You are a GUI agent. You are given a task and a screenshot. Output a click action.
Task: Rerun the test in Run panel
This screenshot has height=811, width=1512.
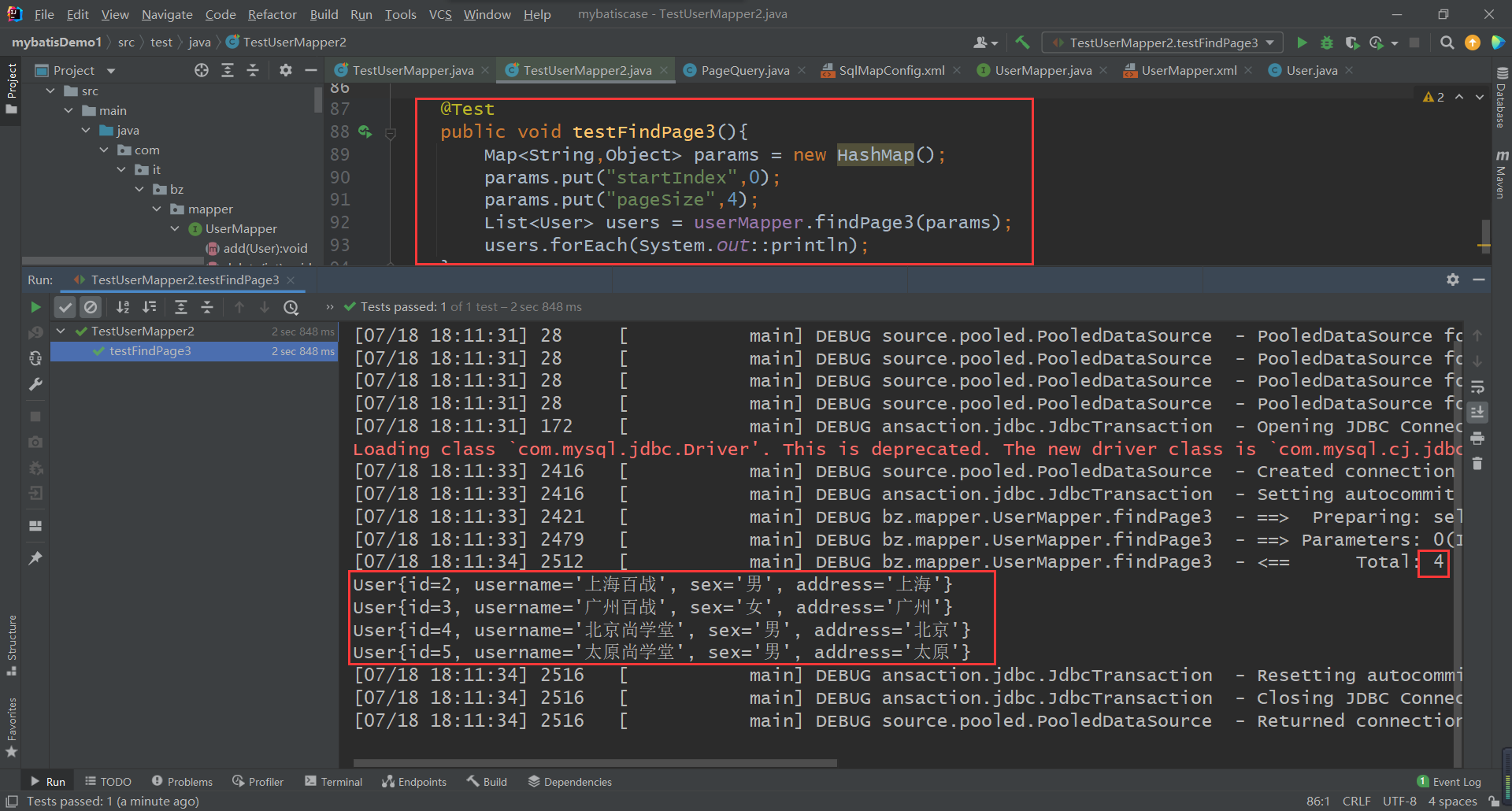35,307
